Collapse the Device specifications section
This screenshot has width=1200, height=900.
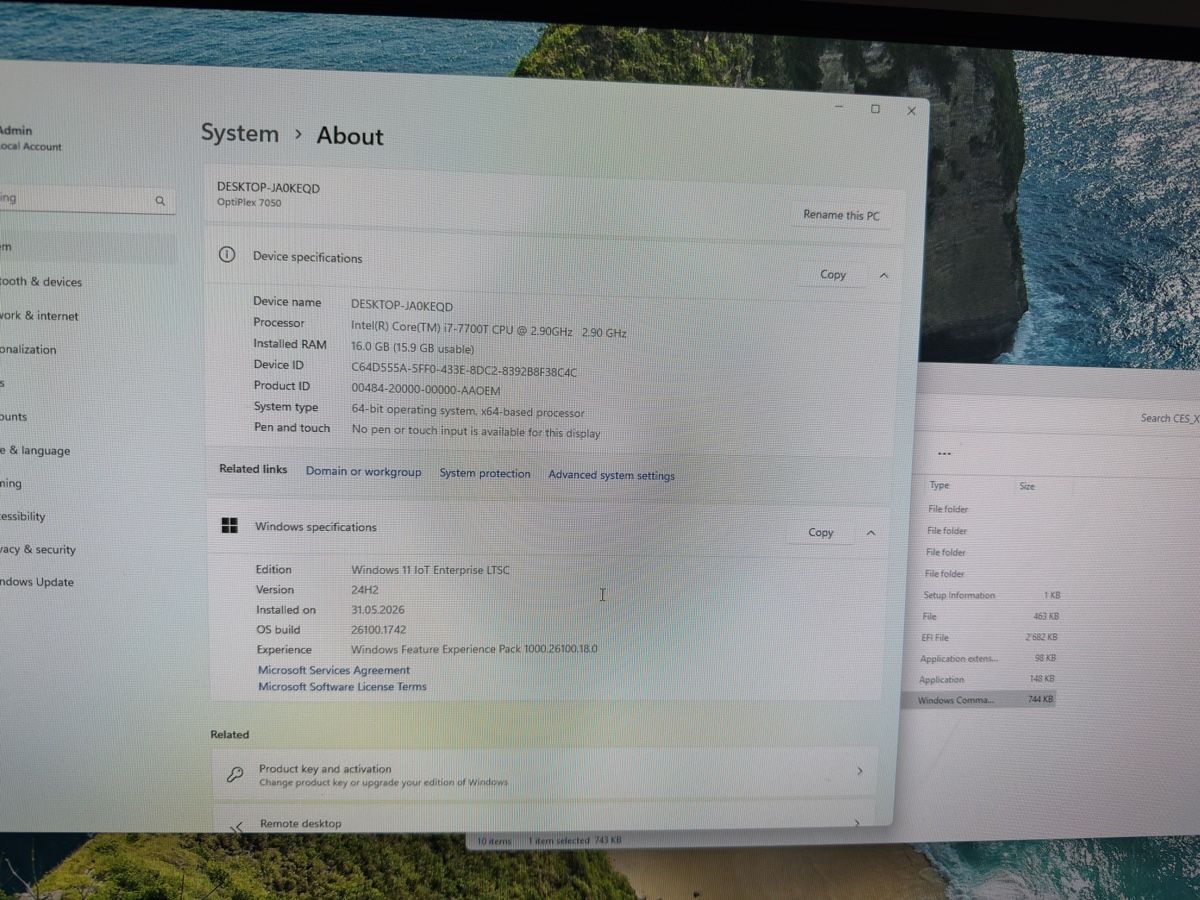pos(884,276)
